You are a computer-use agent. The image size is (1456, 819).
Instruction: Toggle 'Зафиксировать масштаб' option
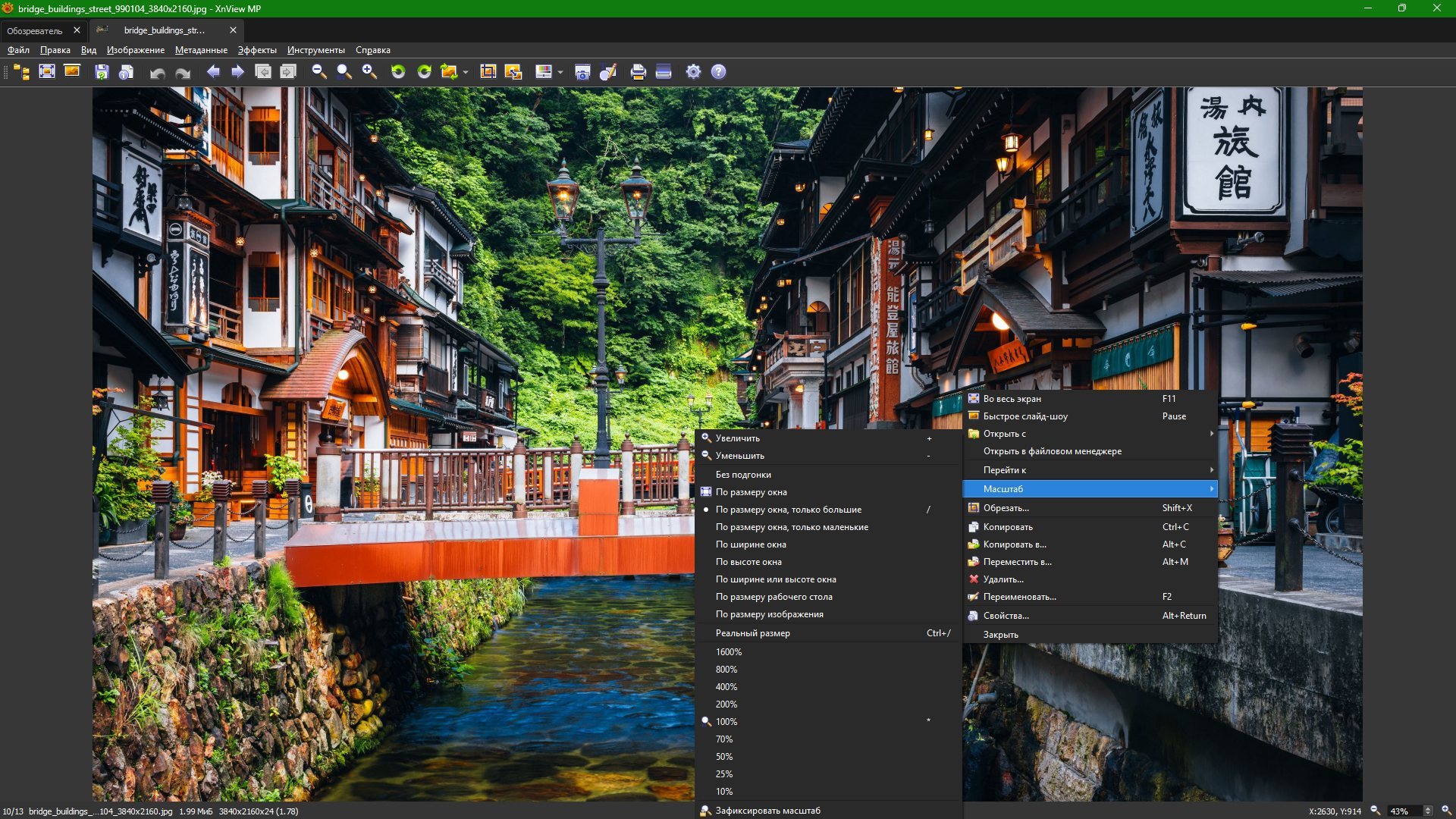click(767, 811)
